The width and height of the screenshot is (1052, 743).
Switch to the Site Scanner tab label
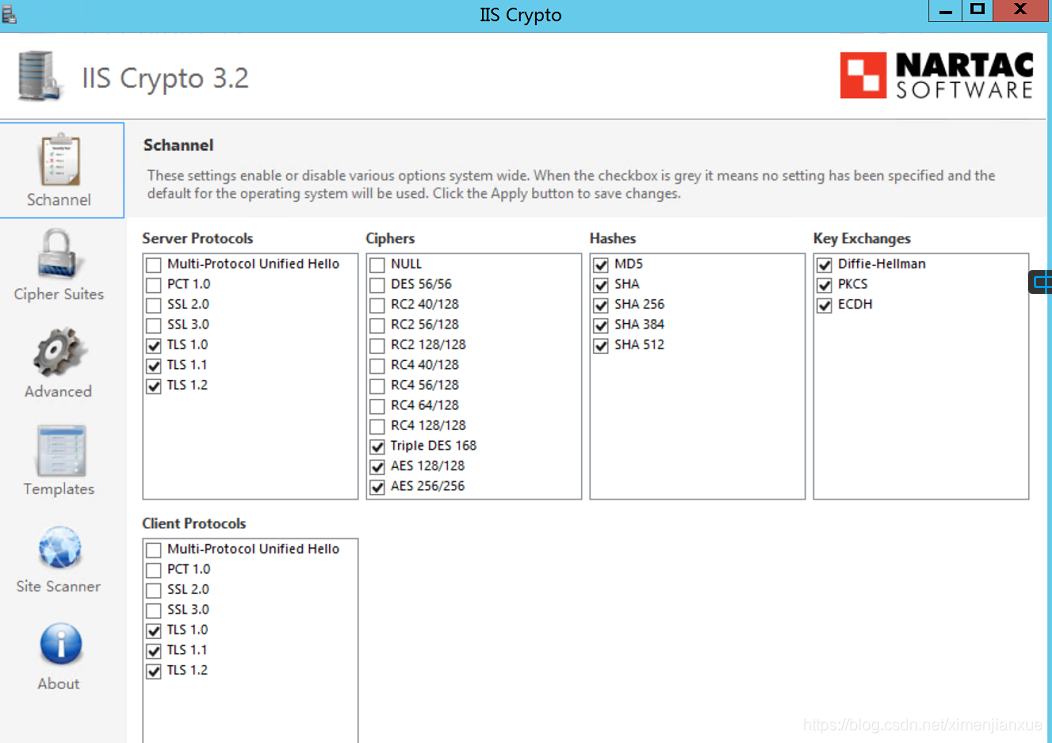tap(58, 586)
